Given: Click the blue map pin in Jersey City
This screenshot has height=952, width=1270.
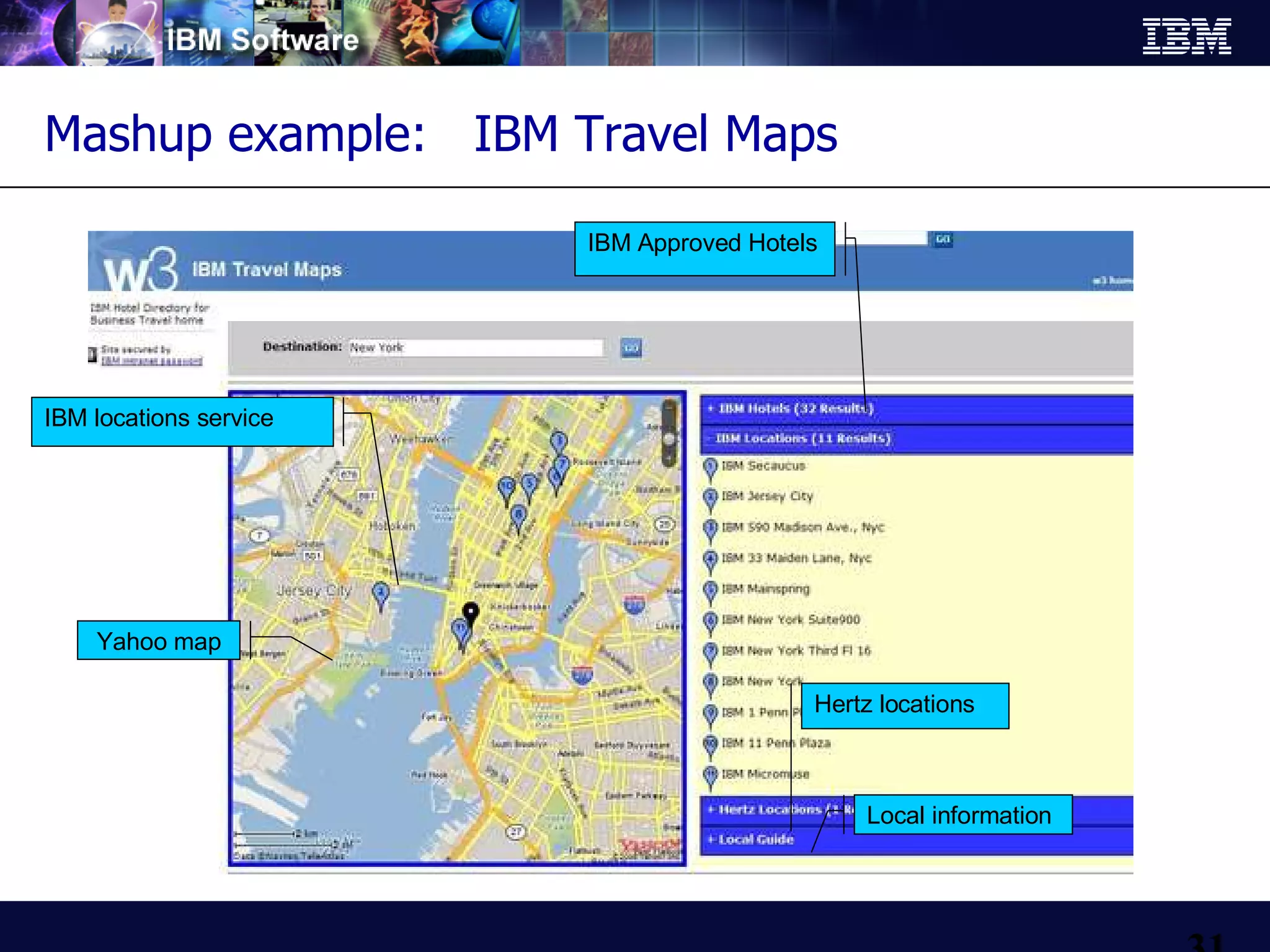Looking at the screenshot, I should (381, 596).
